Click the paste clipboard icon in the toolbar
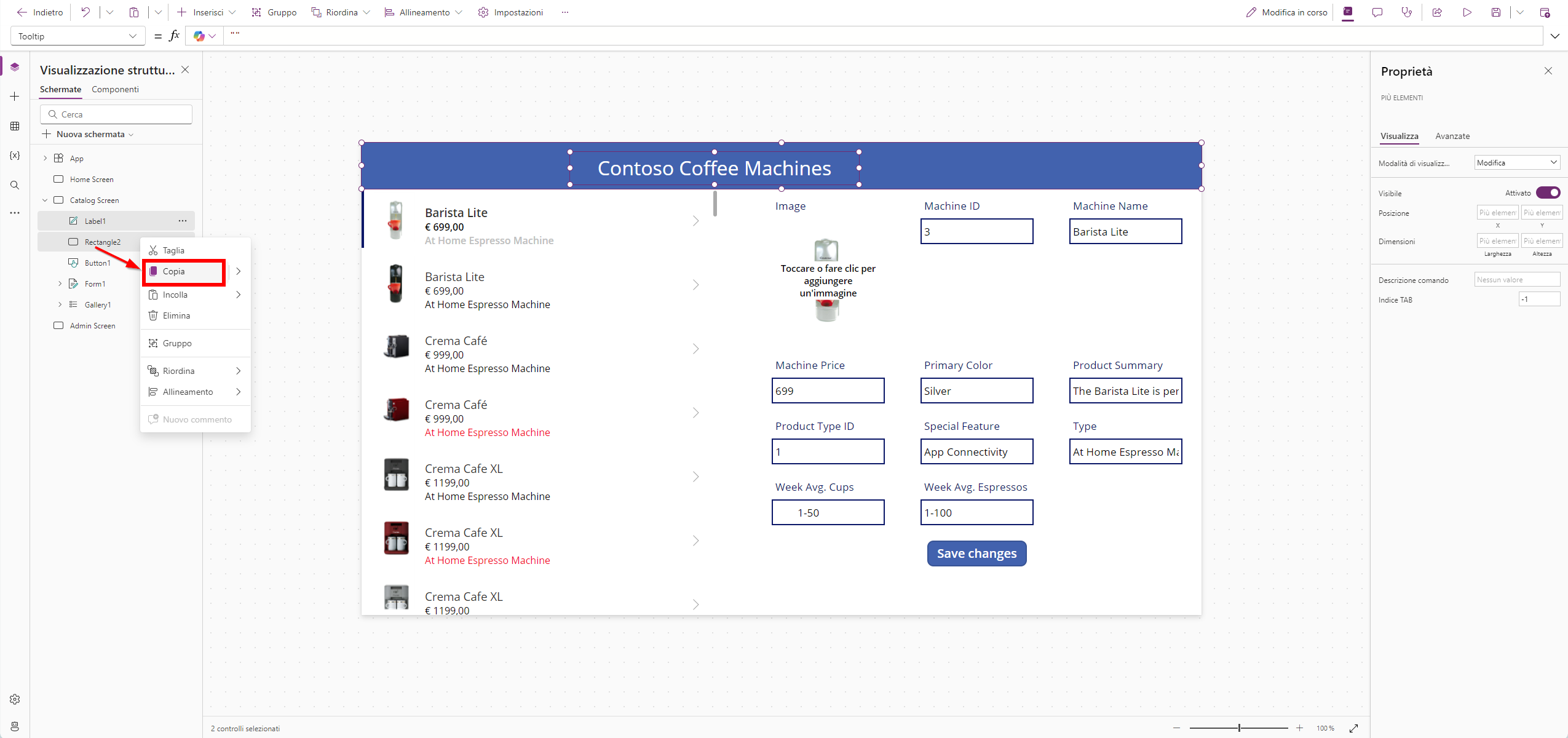The width and height of the screenshot is (1568, 738). (x=134, y=12)
